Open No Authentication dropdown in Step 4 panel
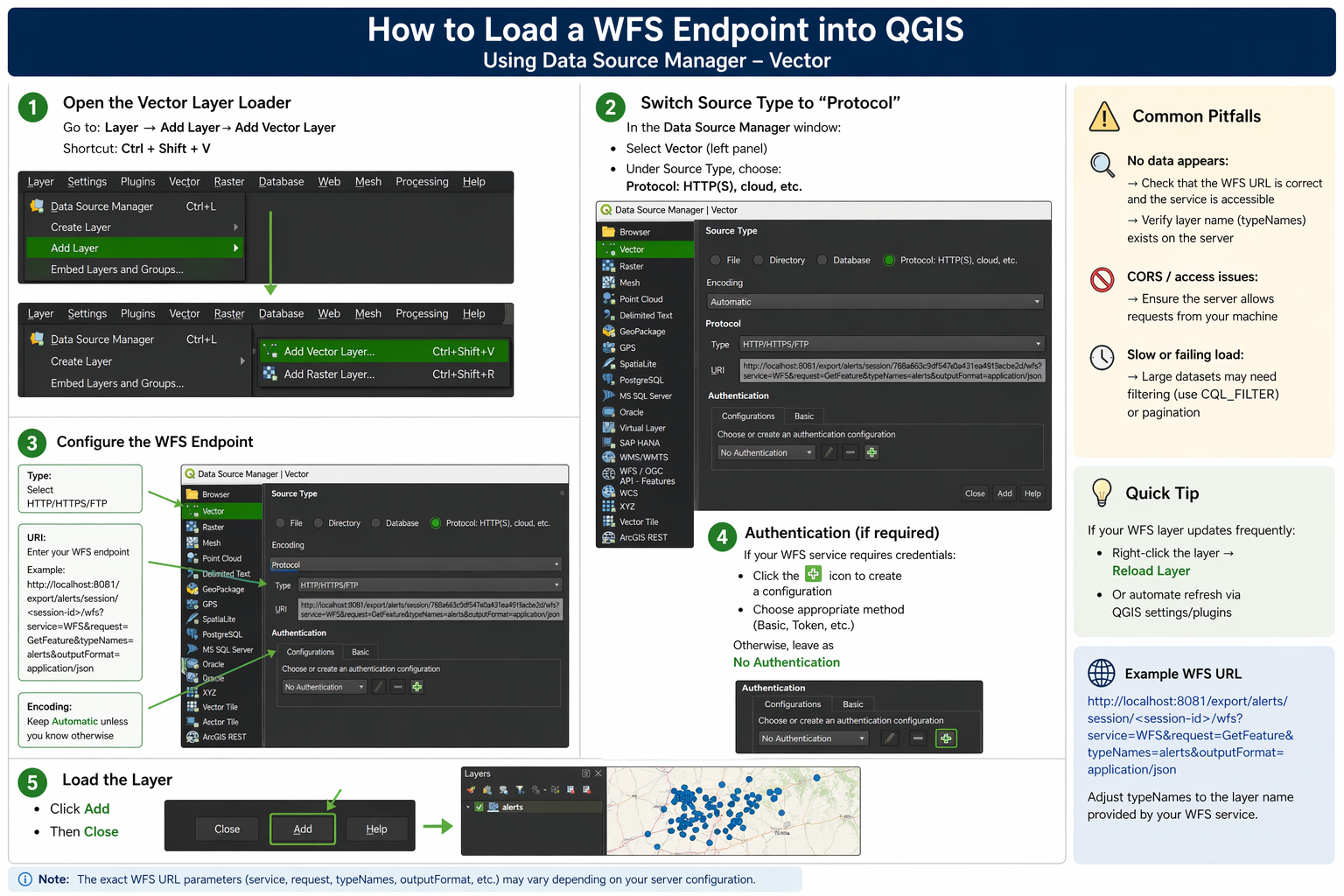 [x=813, y=738]
